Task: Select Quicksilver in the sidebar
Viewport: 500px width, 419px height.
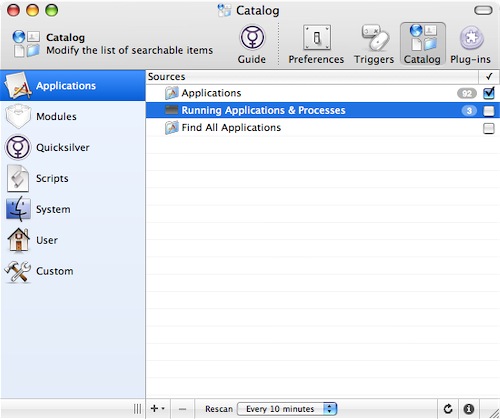Action: tap(73, 147)
